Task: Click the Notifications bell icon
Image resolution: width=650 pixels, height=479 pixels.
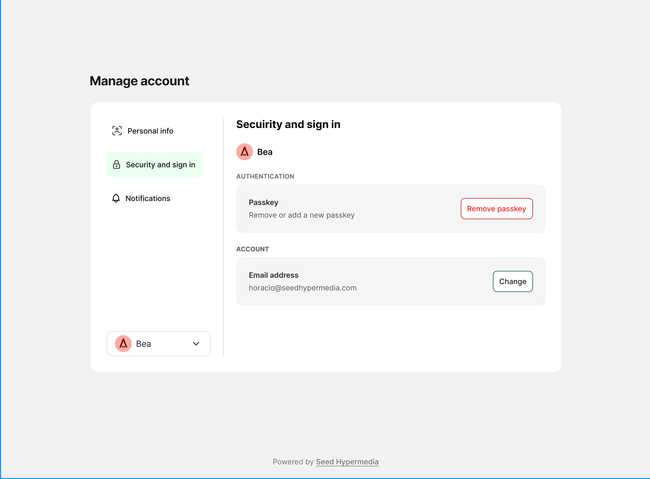Action: [116, 199]
